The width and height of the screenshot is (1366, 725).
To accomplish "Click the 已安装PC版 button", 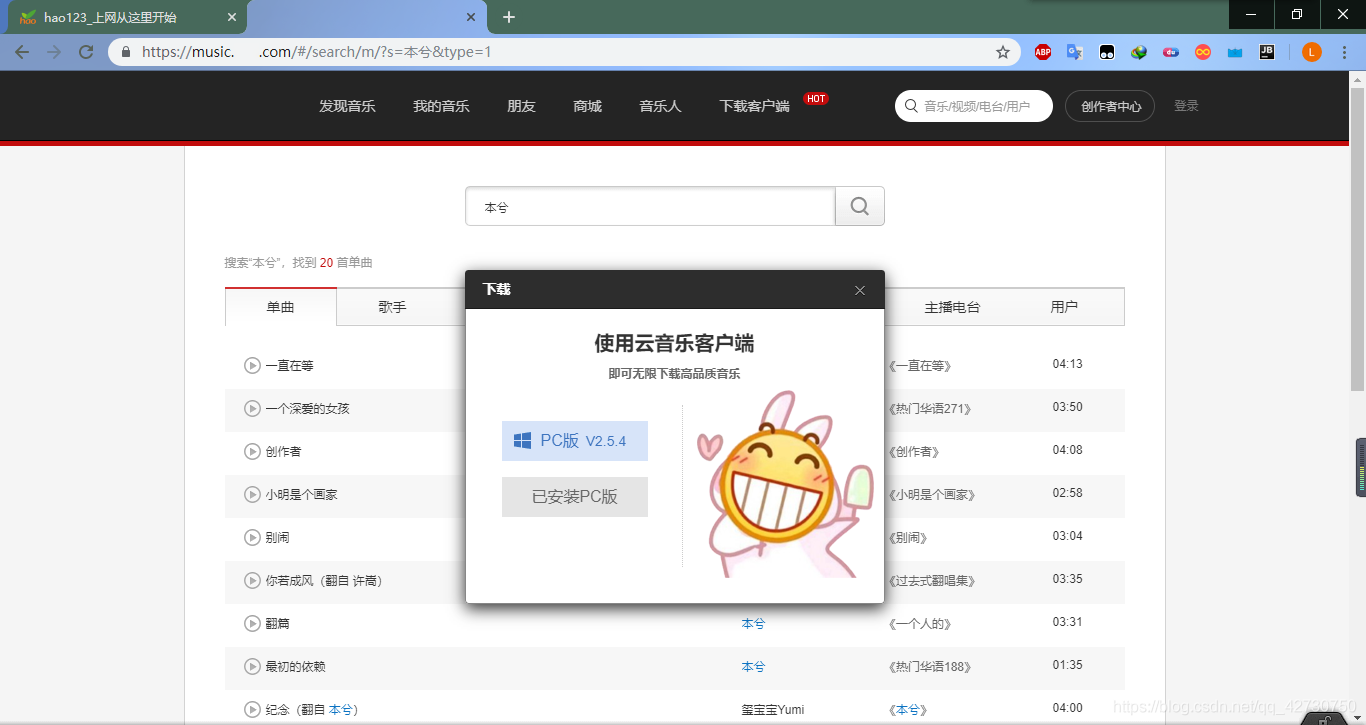I will click(574, 497).
